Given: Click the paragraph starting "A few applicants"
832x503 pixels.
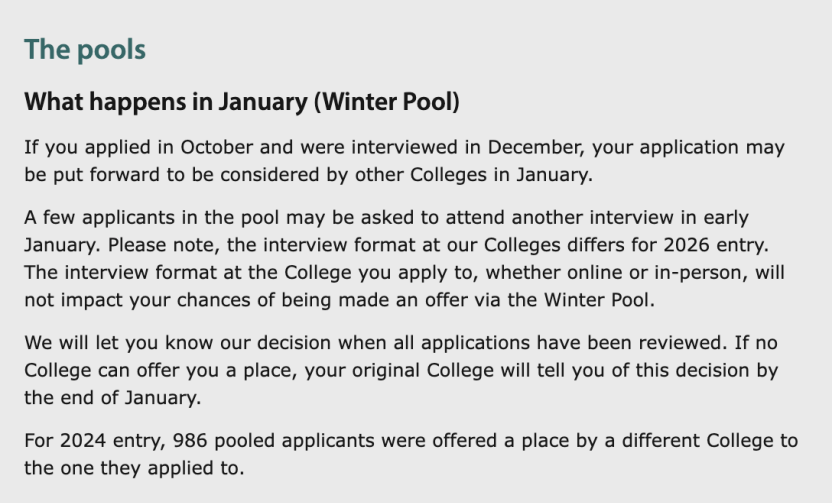Looking at the screenshot, I should click(x=404, y=258).
